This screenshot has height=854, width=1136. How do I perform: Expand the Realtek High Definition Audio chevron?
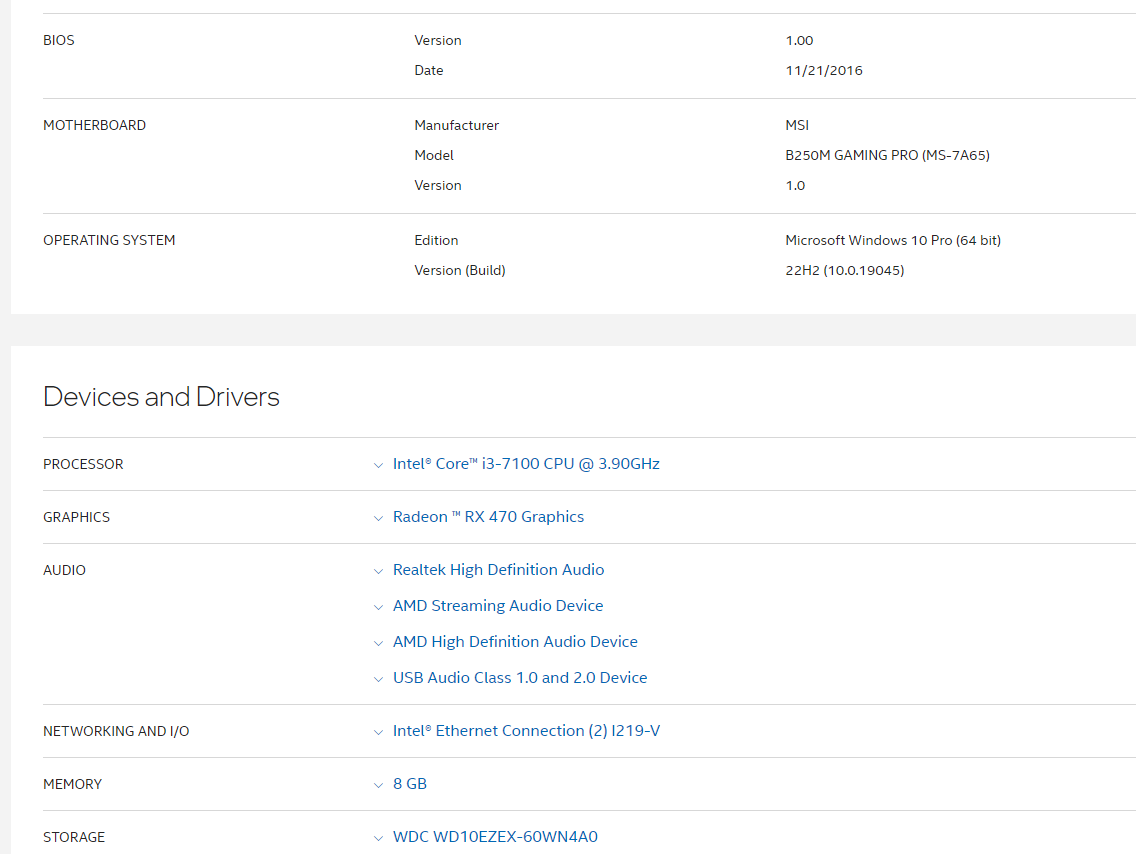point(378,571)
